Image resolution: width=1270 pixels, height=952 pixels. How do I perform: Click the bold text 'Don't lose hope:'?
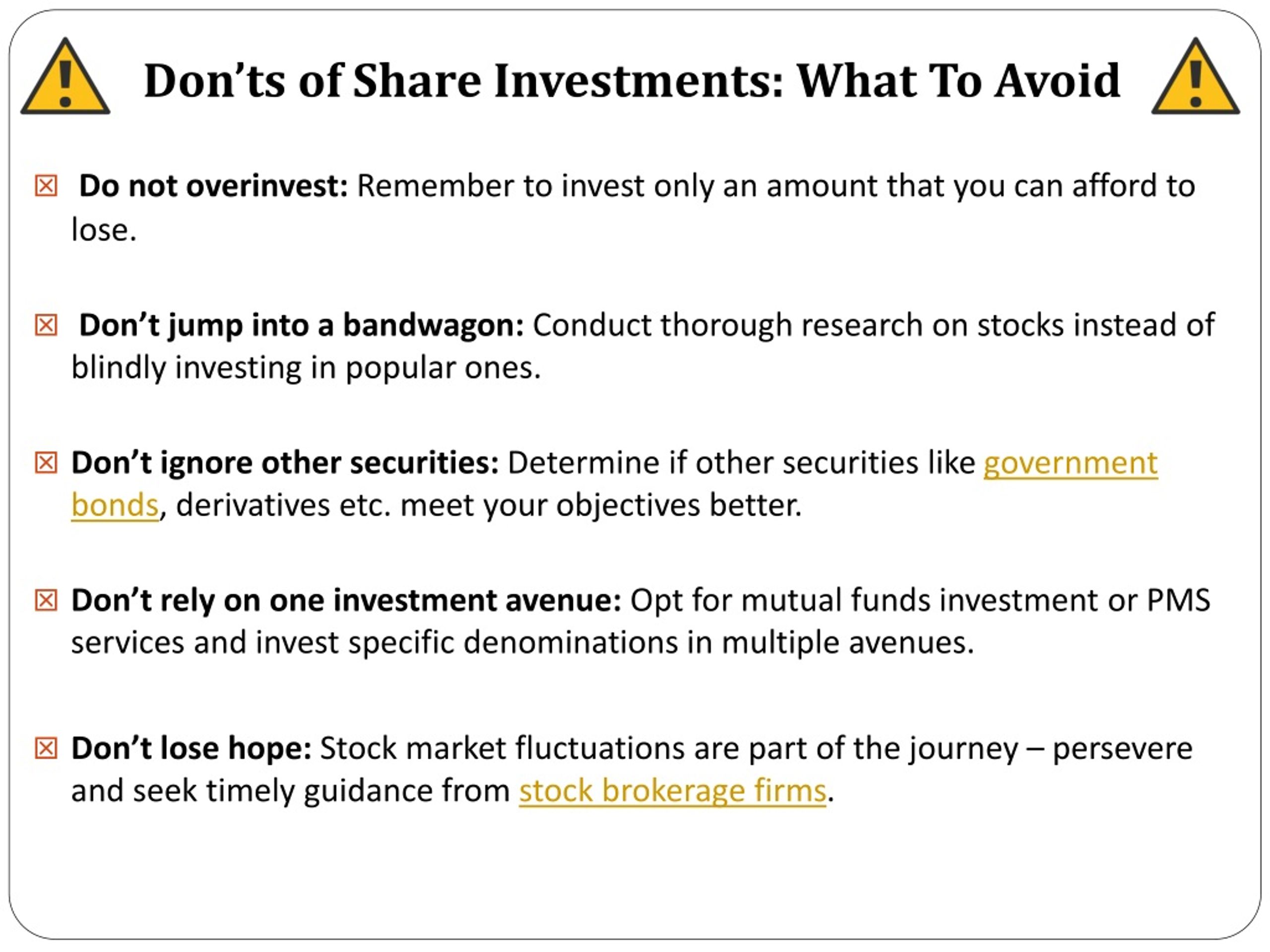point(191,748)
